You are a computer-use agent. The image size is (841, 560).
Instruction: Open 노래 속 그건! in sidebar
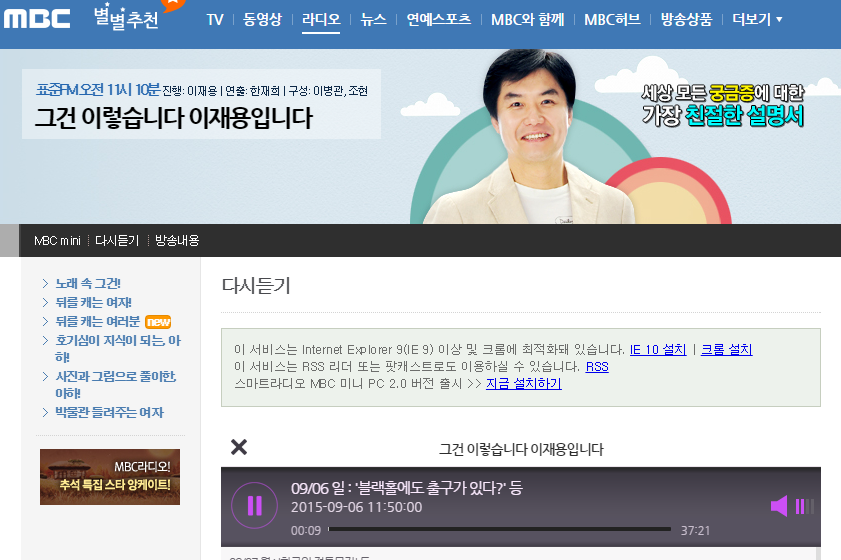tap(88, 284)
